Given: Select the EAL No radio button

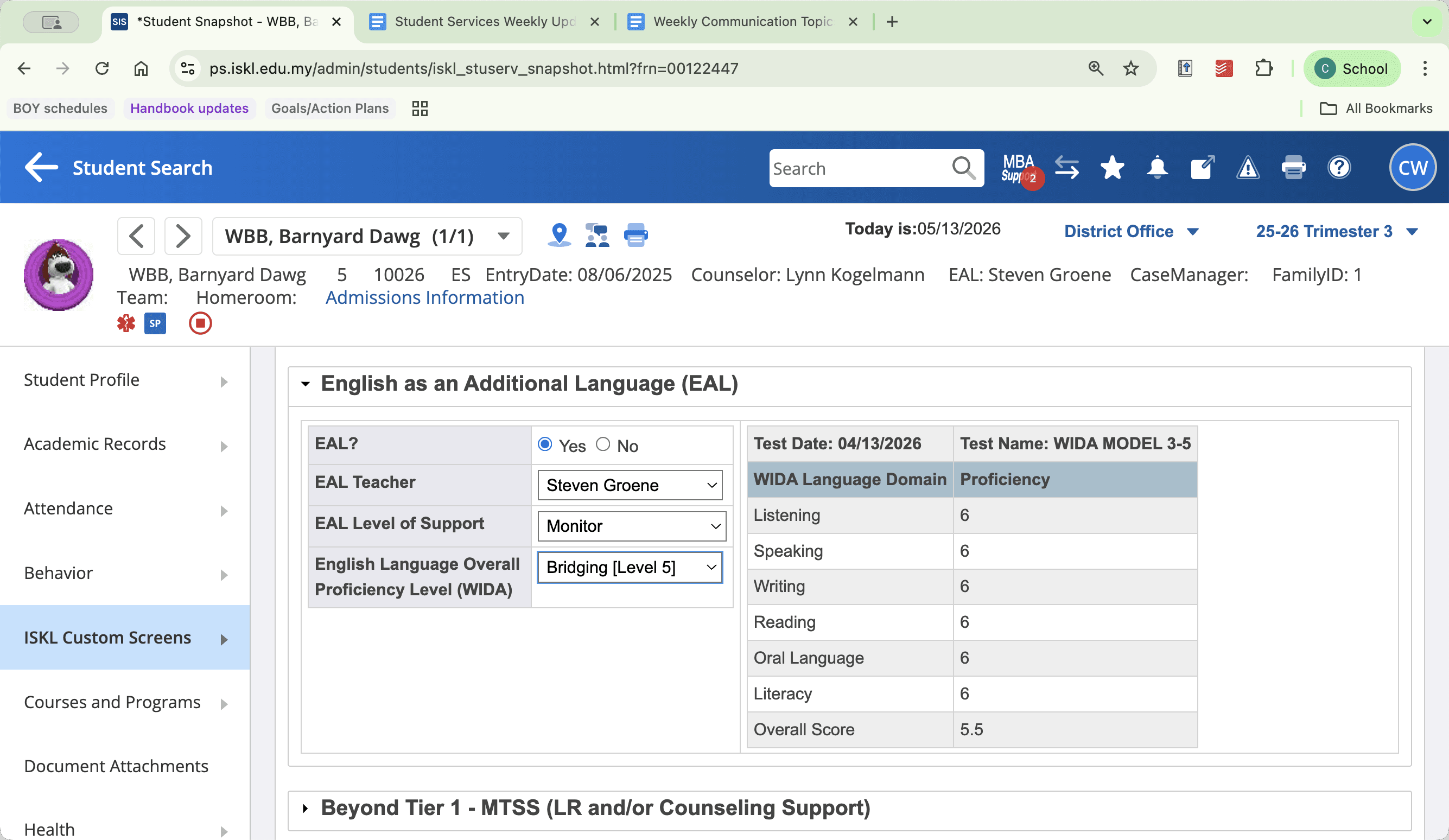Looking at the screenshot, I should pos(602,444).
